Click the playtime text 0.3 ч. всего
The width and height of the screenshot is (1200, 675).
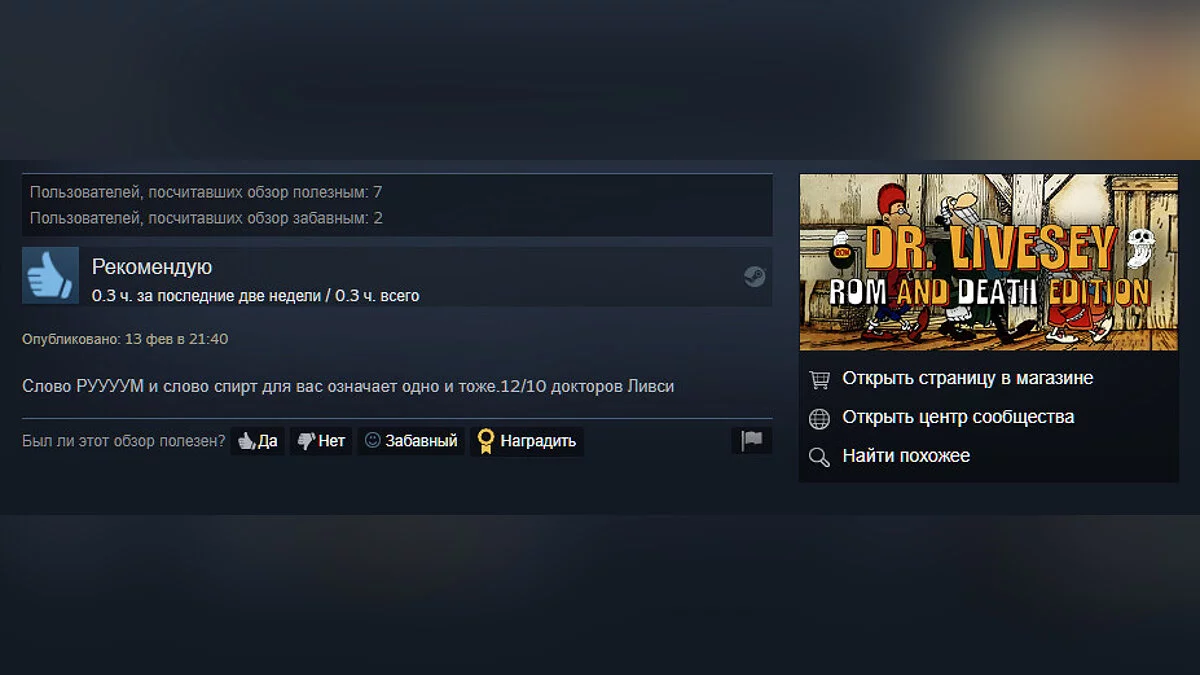pos(377,296)
